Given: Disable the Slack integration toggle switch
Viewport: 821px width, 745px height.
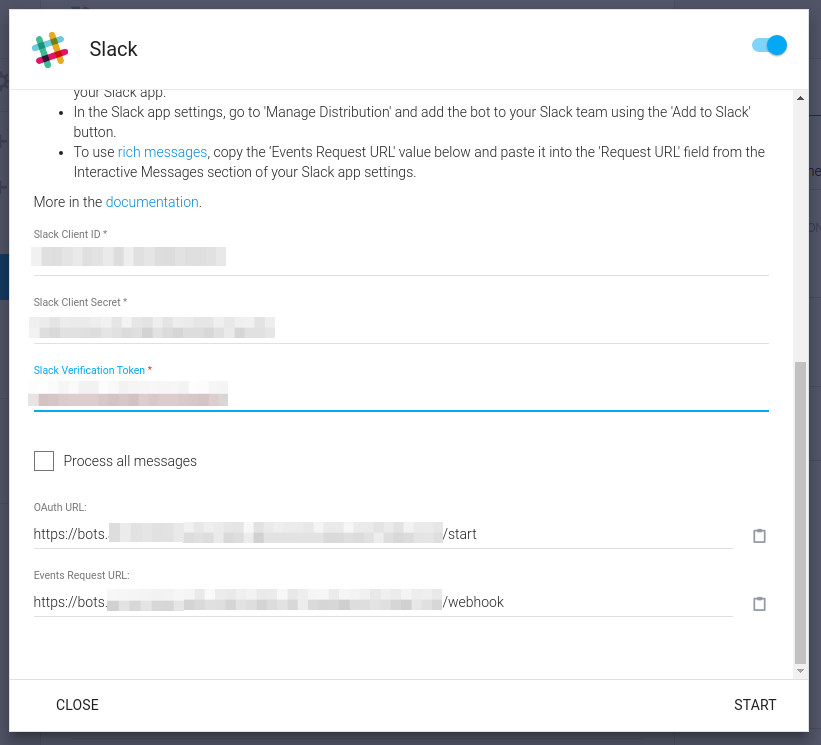Looking at the screenshot, I should point(770,46).
